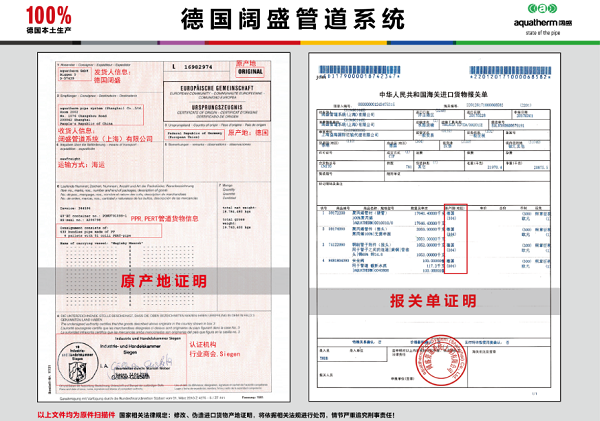The height and width of the screenshot is (421, 600).
Task: Click "阔盛管道系统(上海)有限公司" annotation
Action: click(x=105, y=139)
